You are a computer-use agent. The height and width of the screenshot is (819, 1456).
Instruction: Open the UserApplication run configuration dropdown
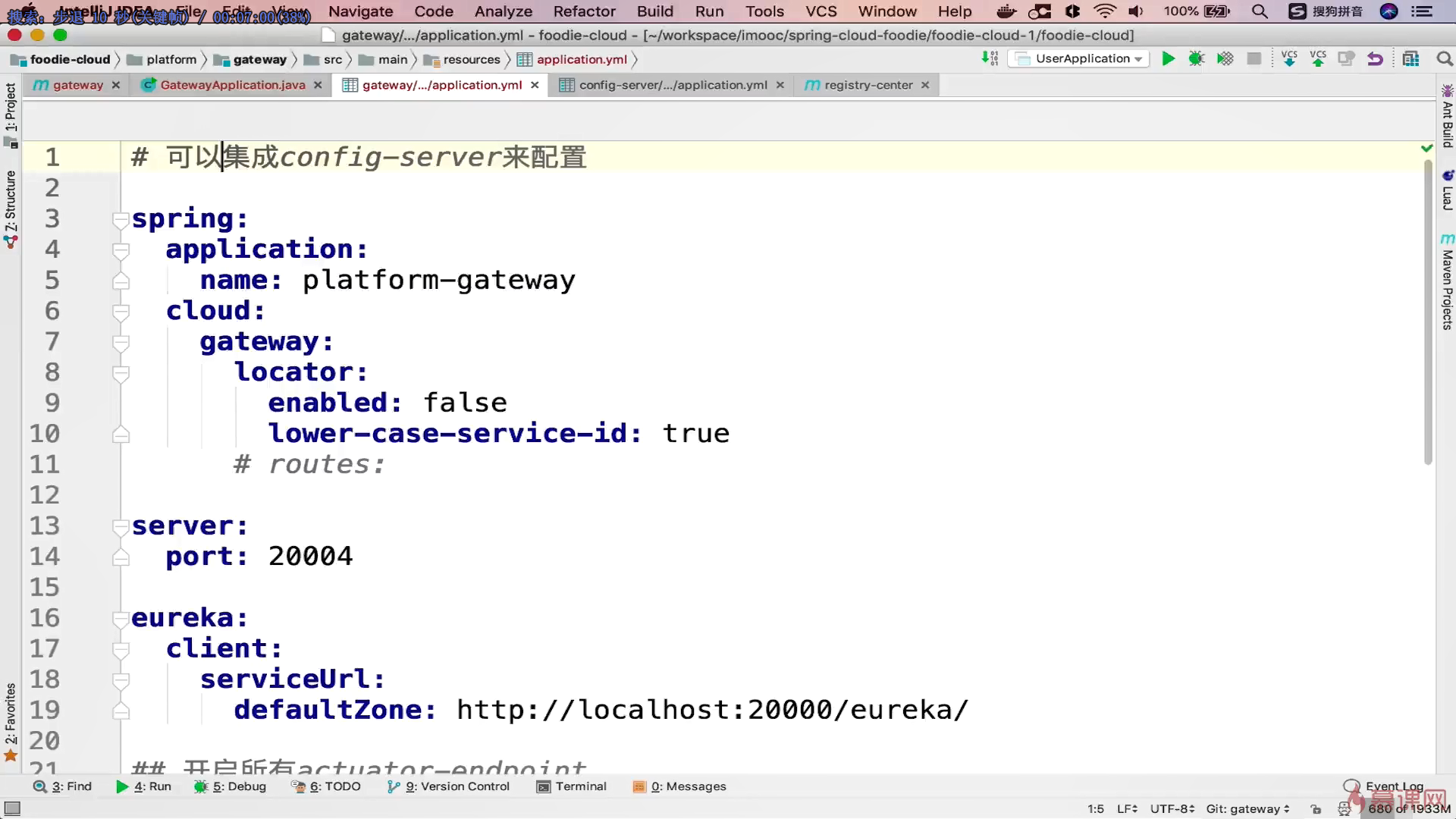(1079, 58)
